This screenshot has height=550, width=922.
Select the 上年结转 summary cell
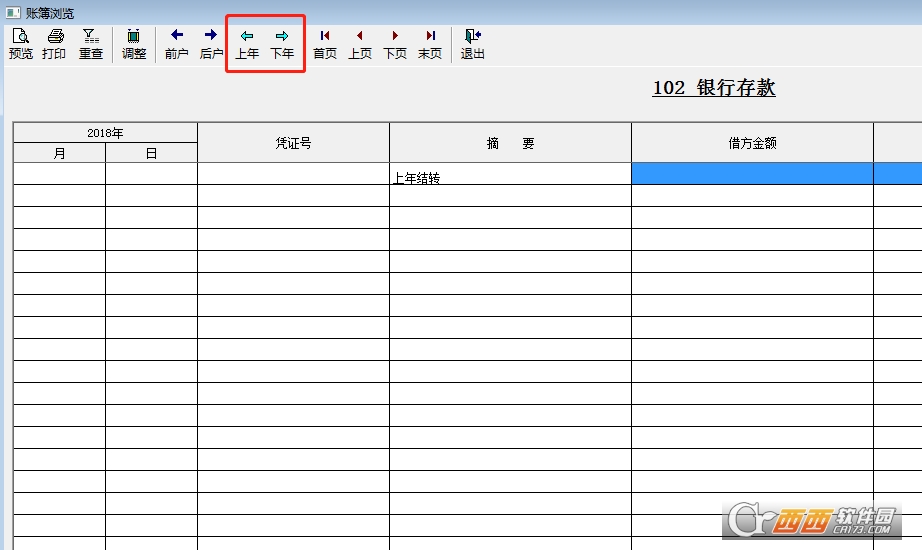pyautogui.click(x=510, y=174)
